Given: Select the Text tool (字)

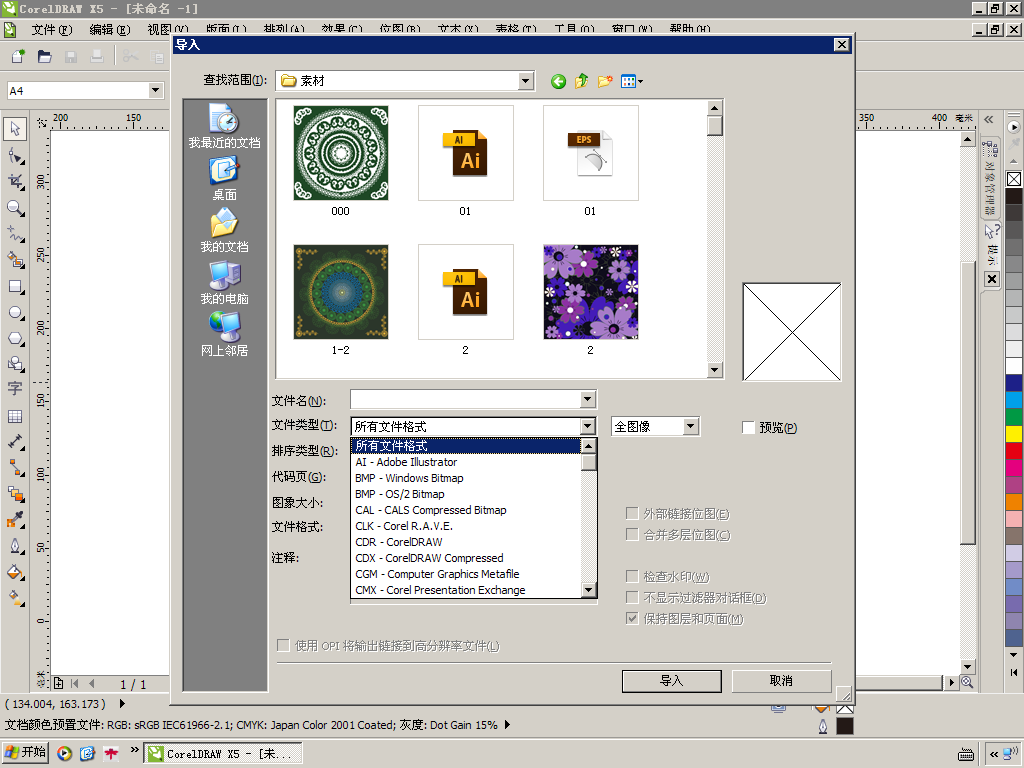Looking at the screenshot, I should (15, 389).
